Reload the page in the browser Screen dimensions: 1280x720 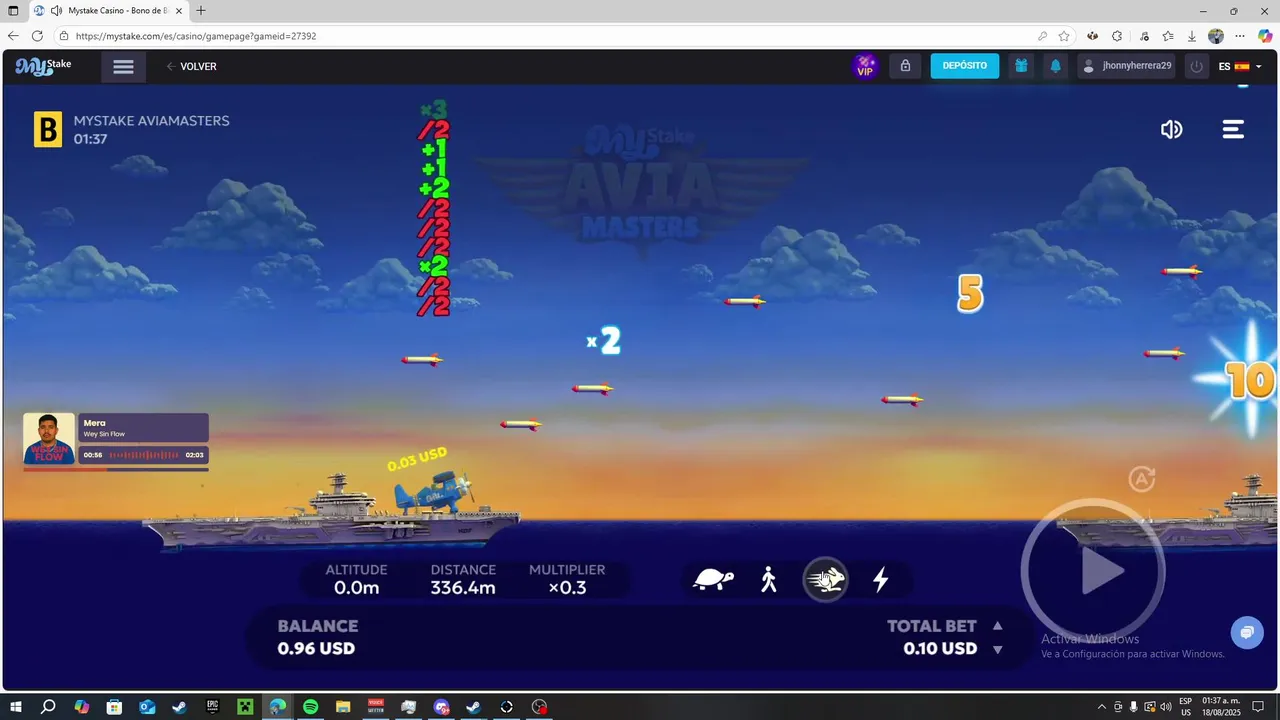38,36
